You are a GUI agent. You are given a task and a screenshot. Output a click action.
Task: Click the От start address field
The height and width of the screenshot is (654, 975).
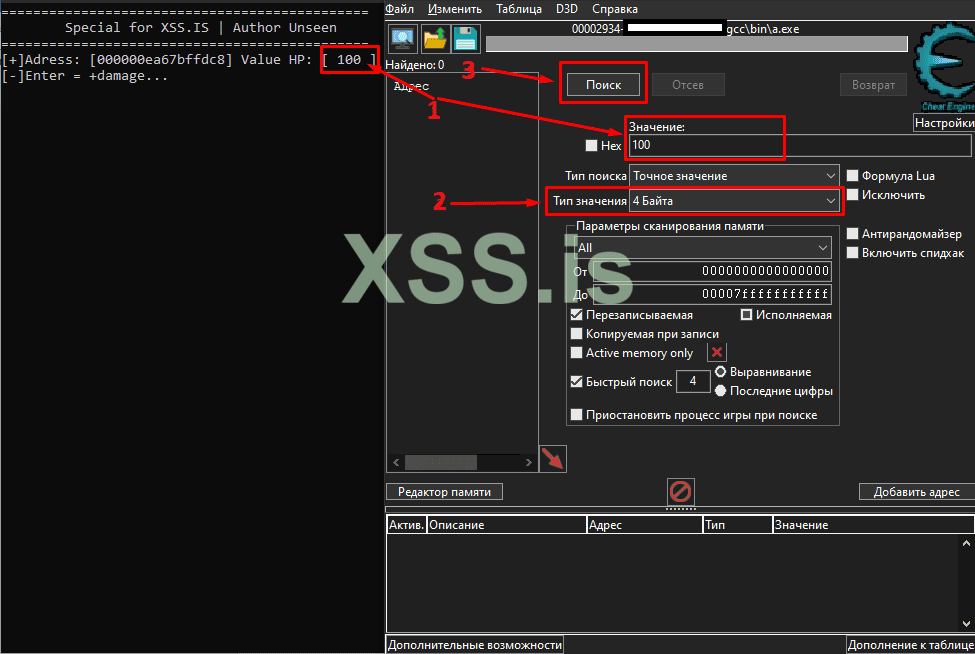pos(712,271)
